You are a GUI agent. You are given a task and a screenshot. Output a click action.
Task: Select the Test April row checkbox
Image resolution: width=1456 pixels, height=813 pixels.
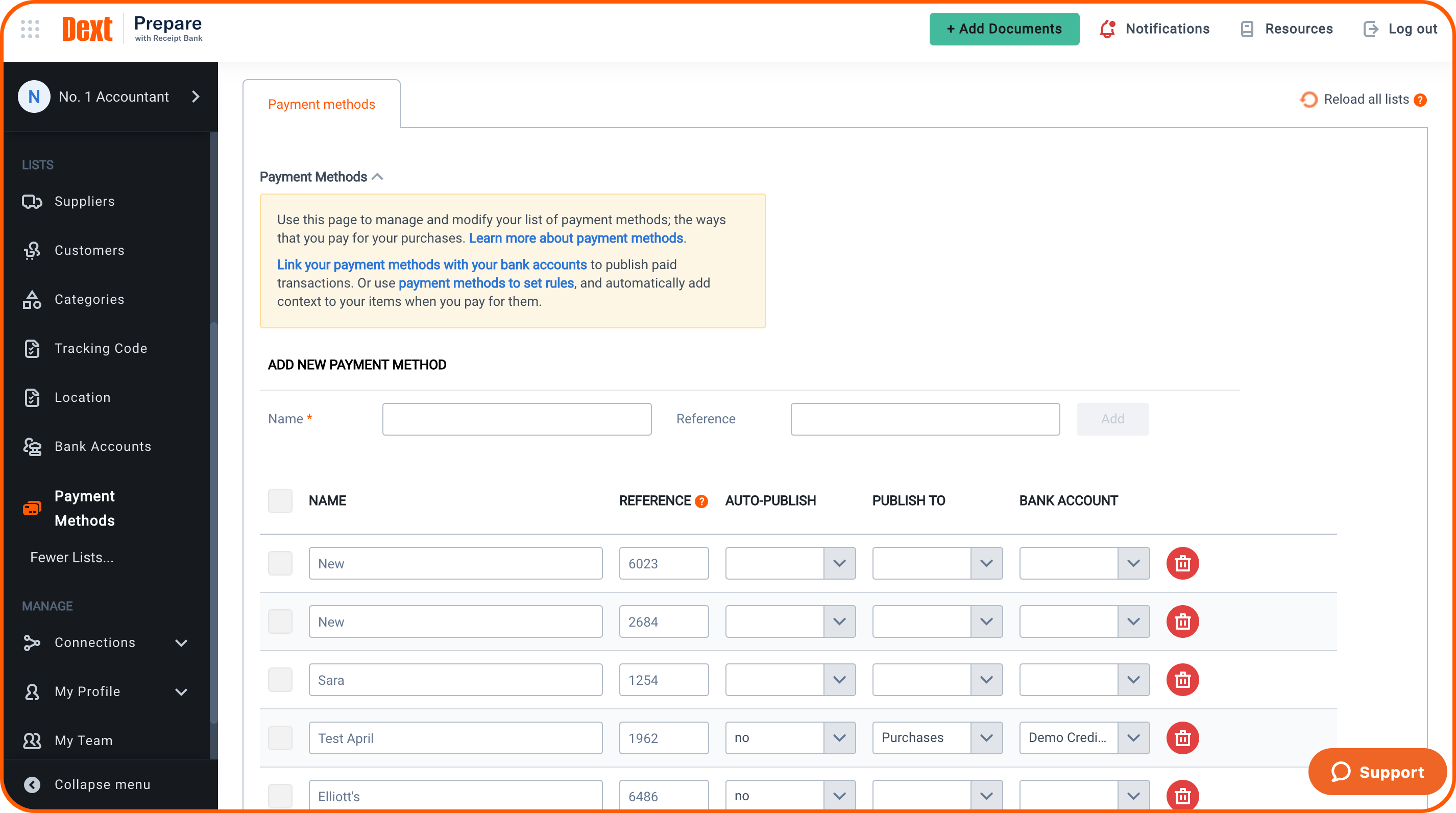280,738
